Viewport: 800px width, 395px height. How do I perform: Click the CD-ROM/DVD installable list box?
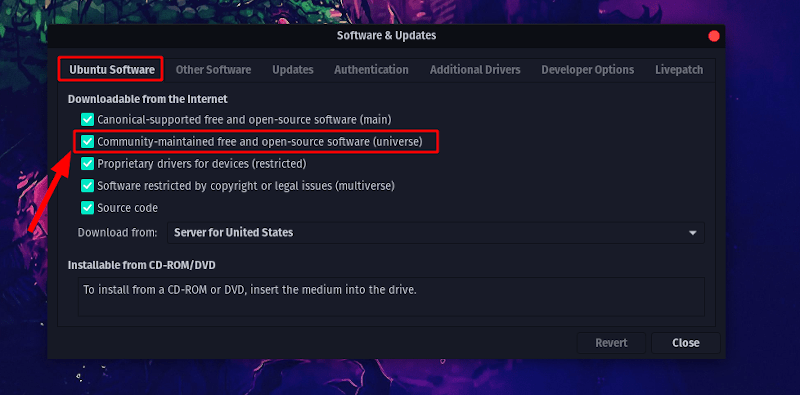coord(391,297)
